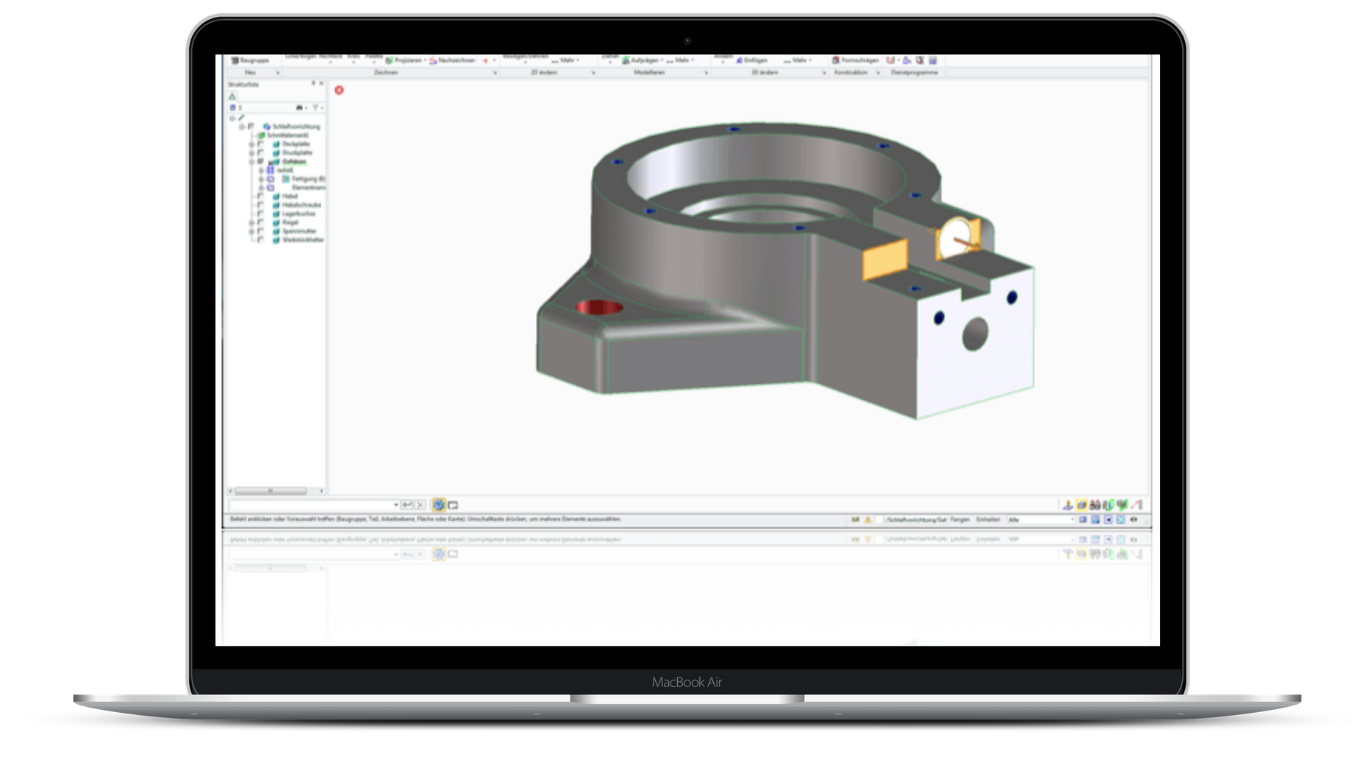Toggle the Deckplatte checkbox

coord(260,144)
